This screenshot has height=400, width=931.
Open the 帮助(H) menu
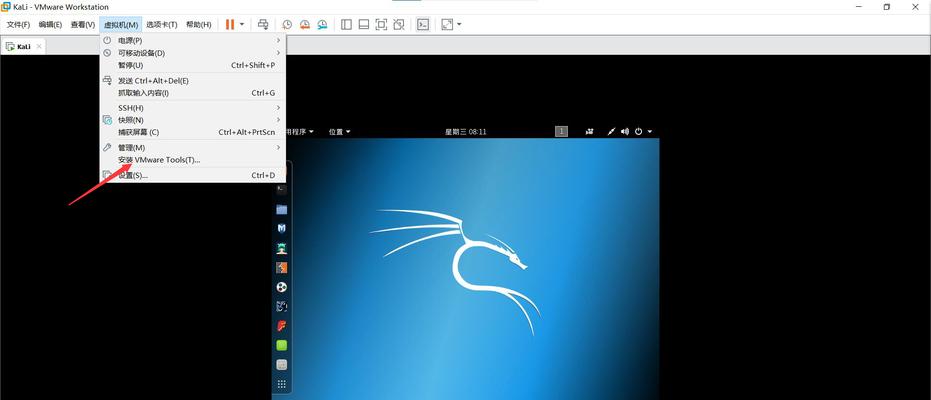(198, 24)
